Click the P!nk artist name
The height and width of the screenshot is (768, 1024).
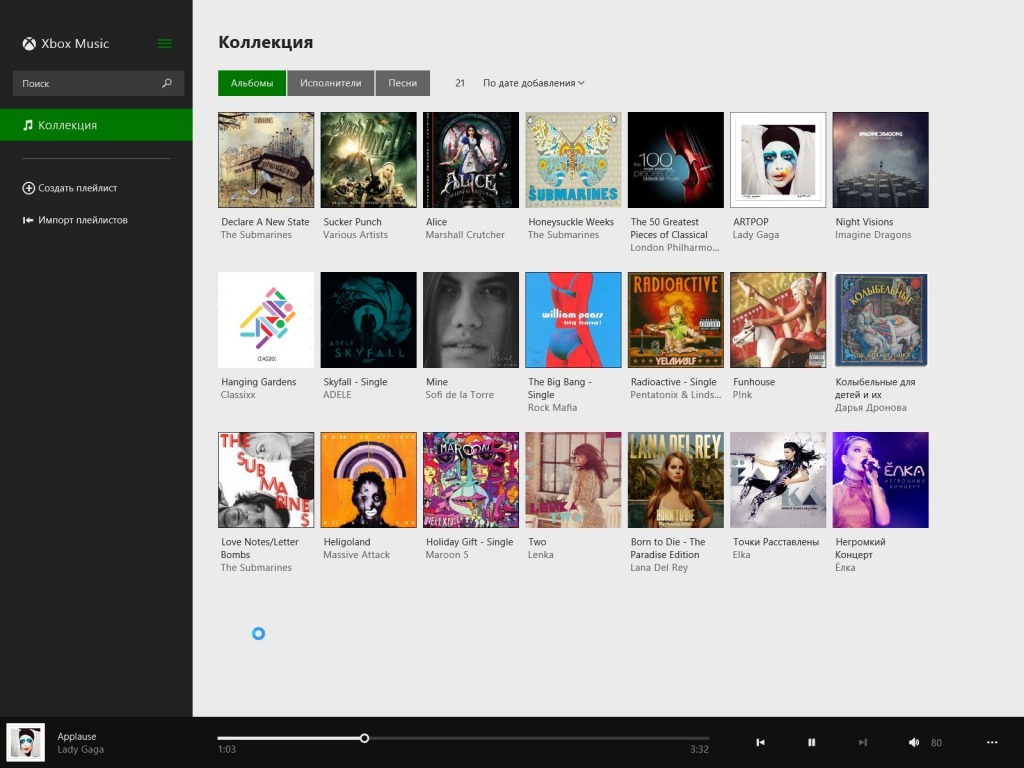(x=742, y=395)
